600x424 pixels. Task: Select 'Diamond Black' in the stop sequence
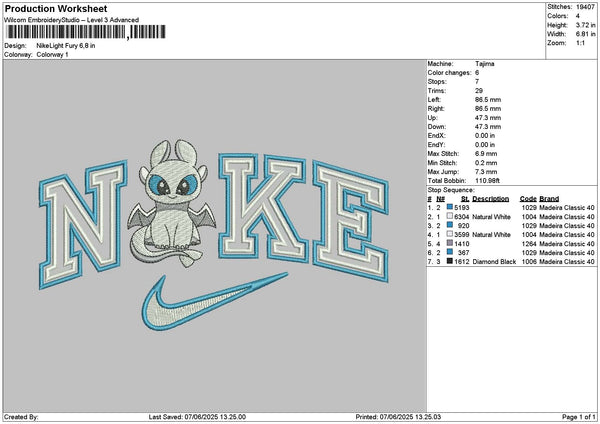[x=494, y=262]
